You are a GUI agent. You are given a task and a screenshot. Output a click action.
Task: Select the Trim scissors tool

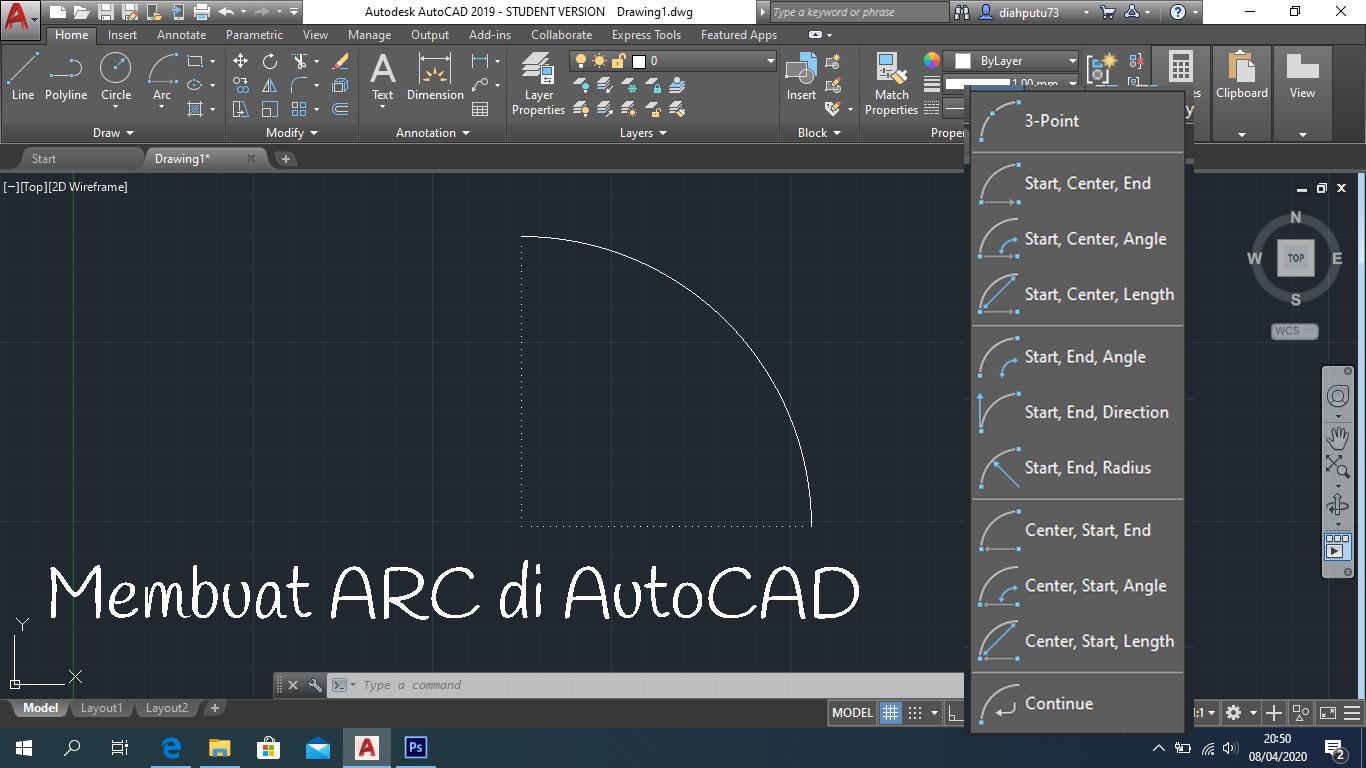(x=299, y=61)
